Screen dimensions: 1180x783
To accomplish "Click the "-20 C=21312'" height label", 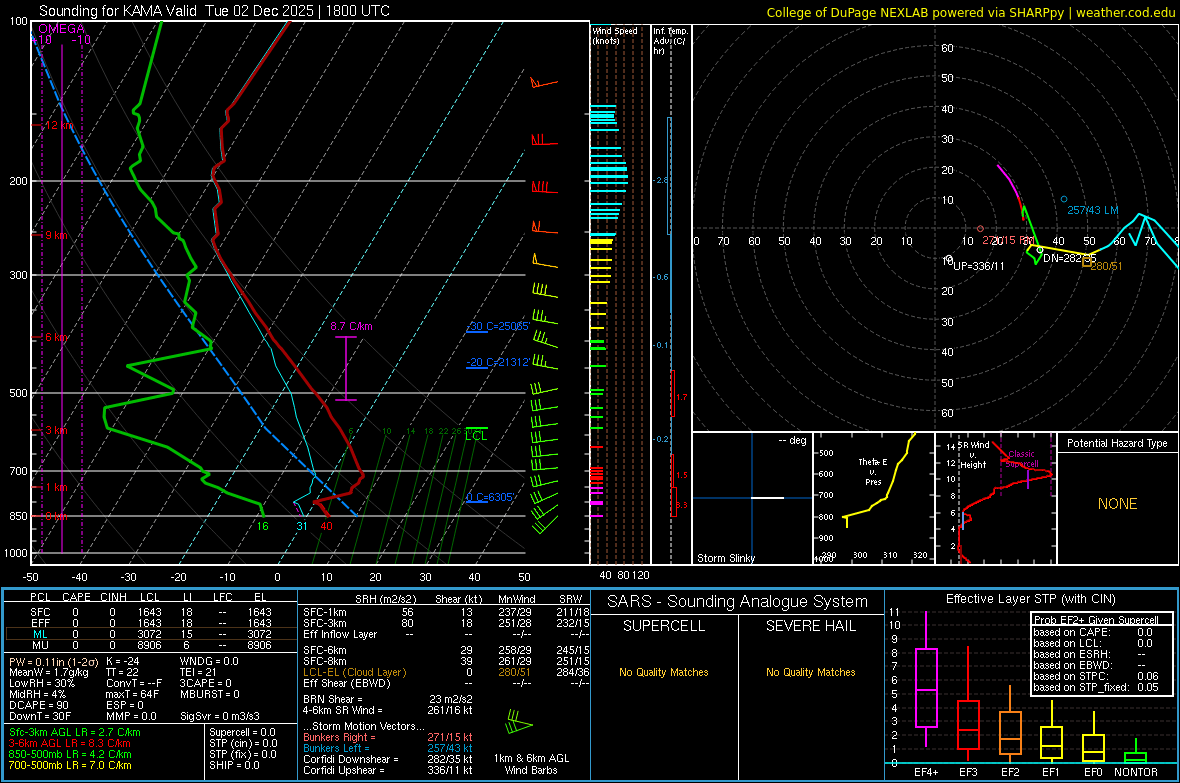I will tap(498, 362).
